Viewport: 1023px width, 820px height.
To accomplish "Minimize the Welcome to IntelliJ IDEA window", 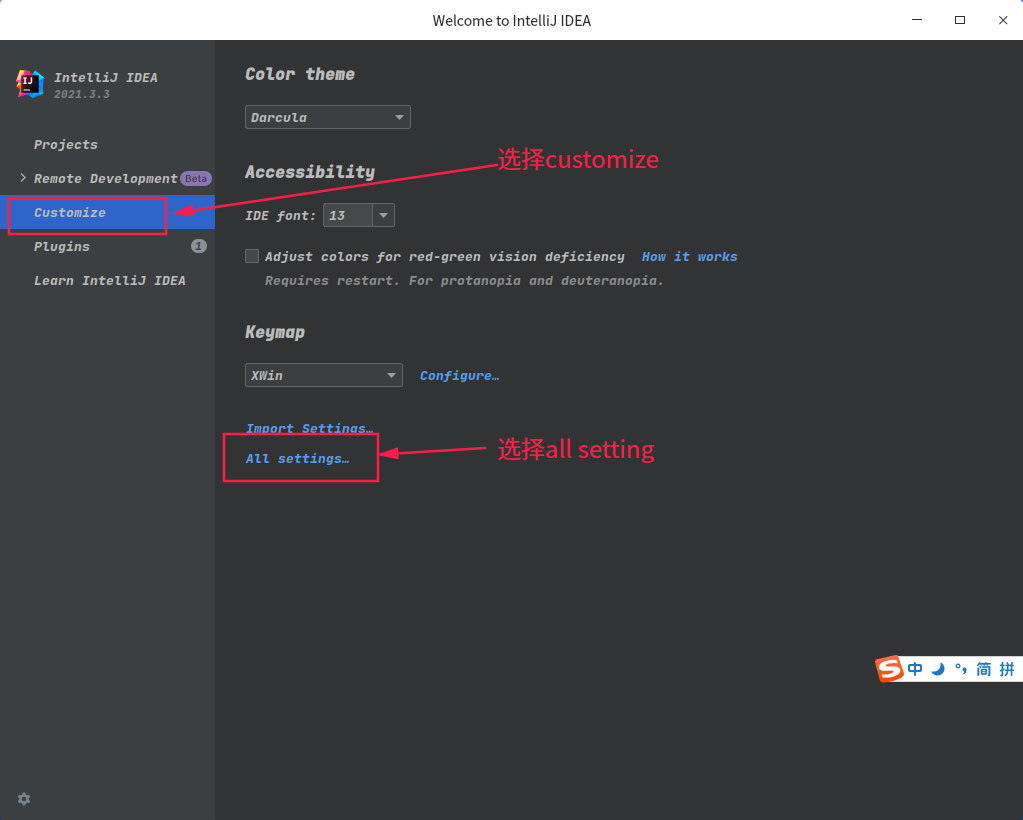I will (917, 20).
